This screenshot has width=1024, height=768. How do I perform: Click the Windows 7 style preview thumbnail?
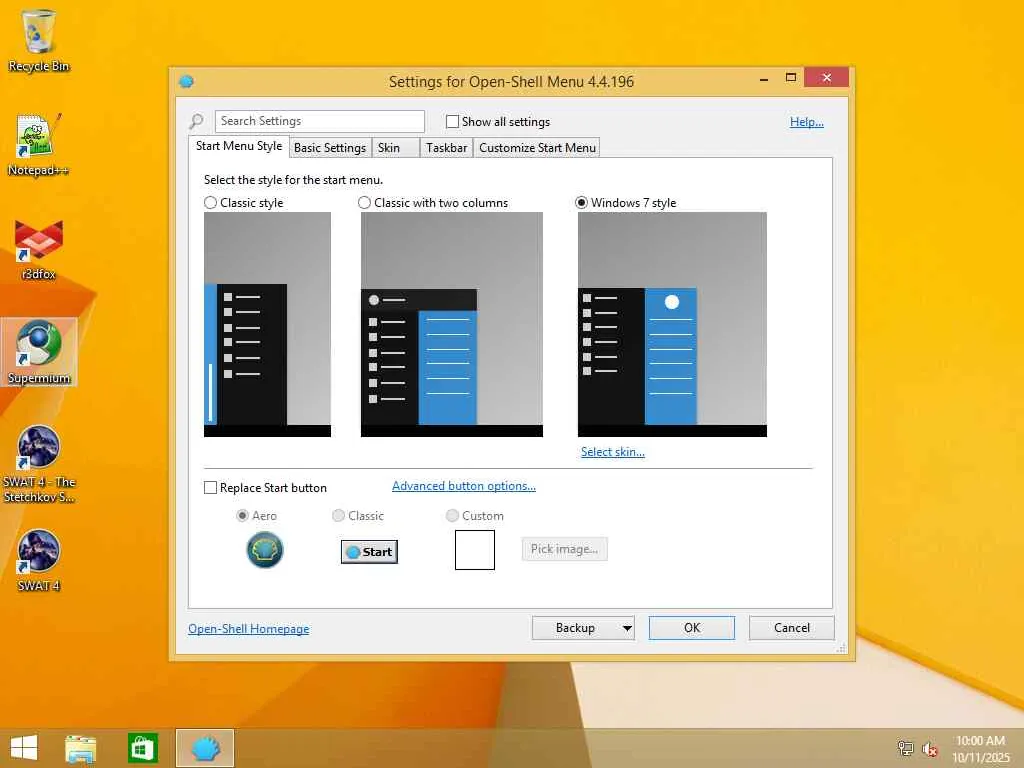pyautogui.click(x=672, y=324)
